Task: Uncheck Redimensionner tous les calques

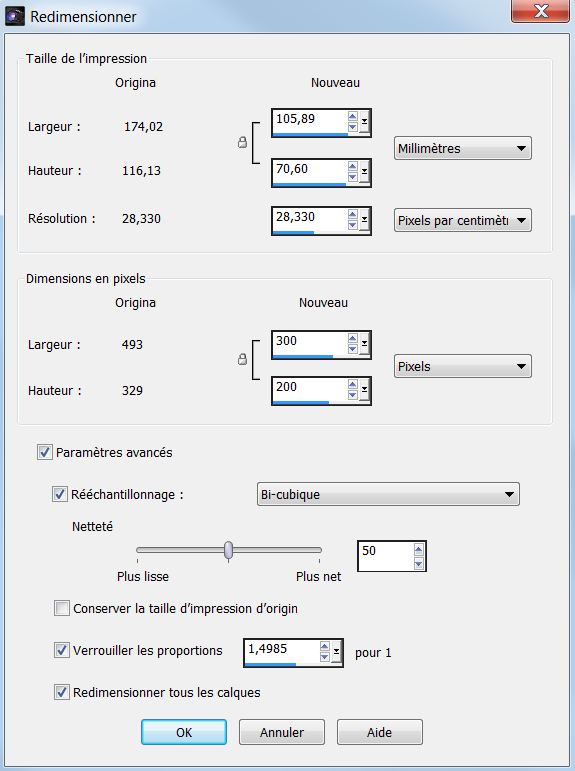Action: 62,692
